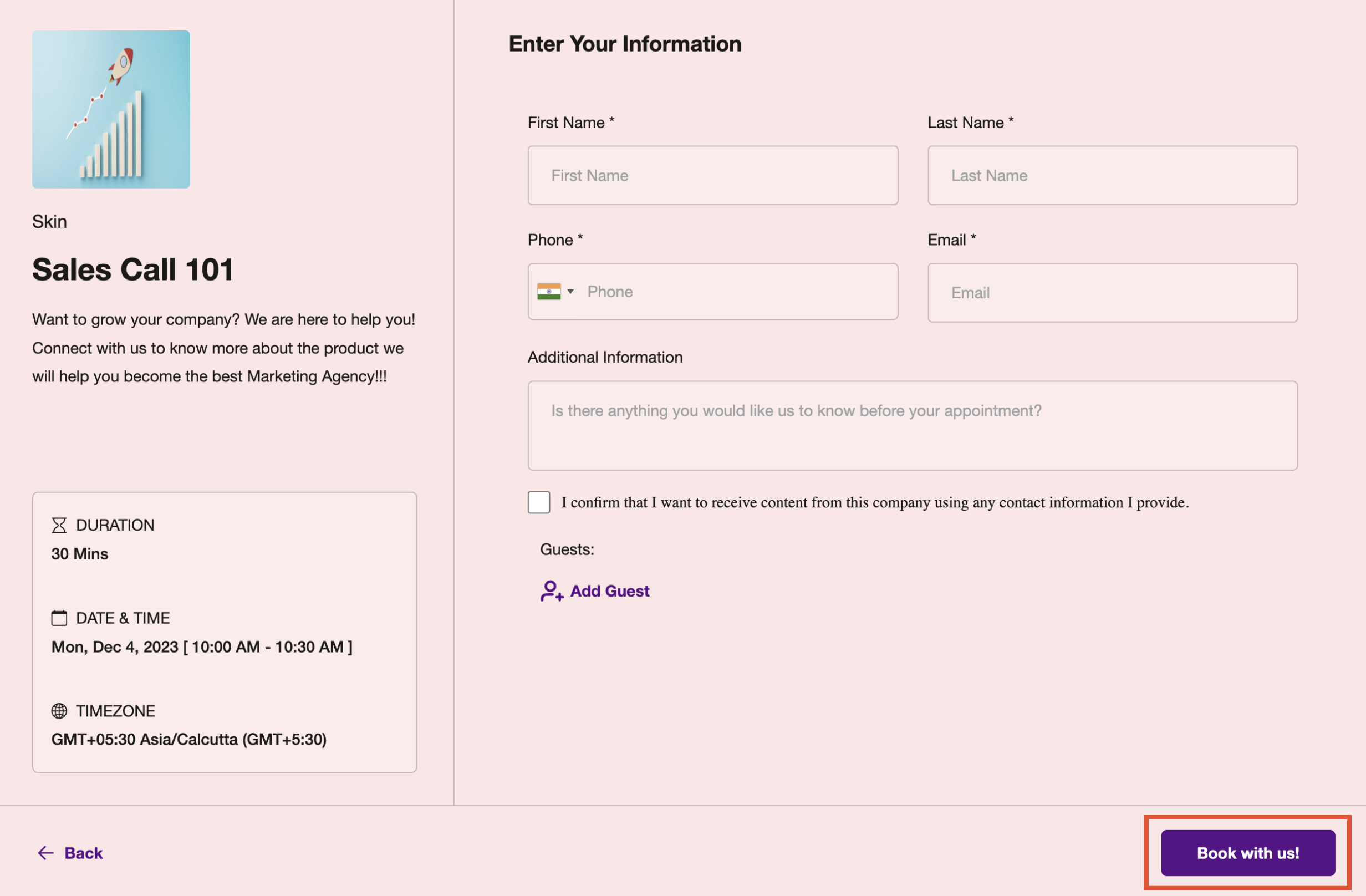Check the content consent checkbox
Viewport: 1366px width, 896px height.
[538, 502]
